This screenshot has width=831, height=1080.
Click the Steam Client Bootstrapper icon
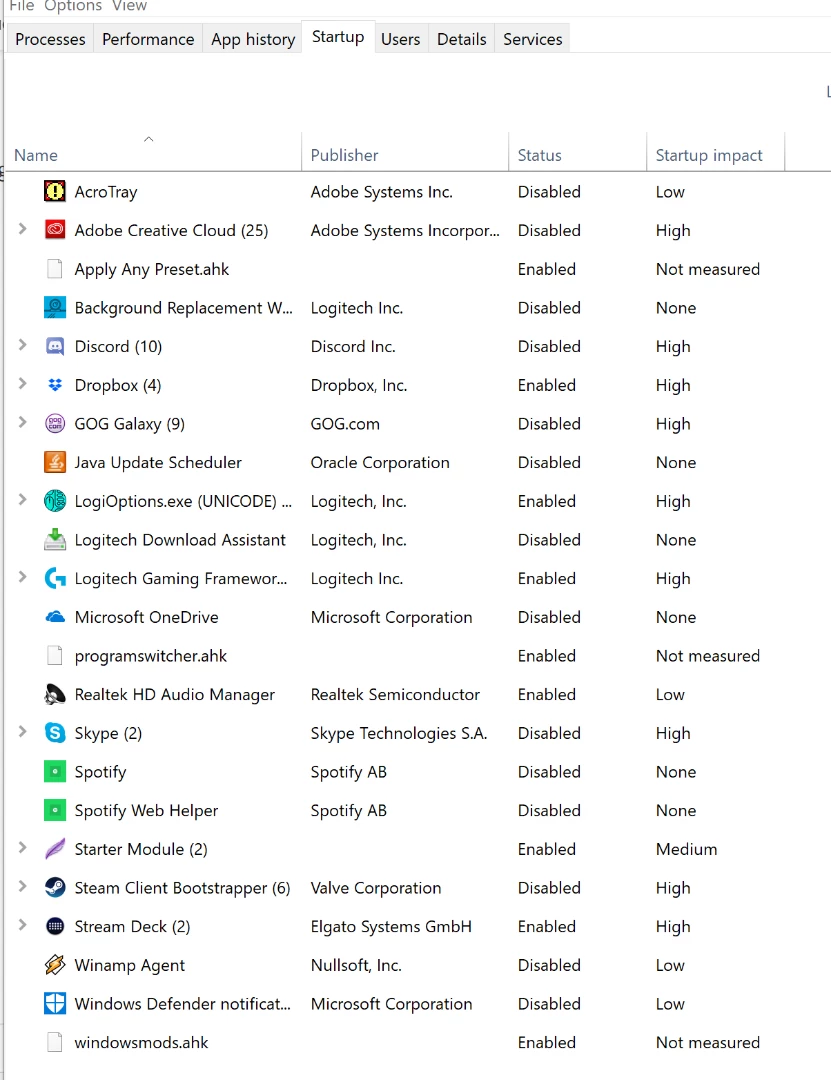pyautogui.click(x=55, y=887)
